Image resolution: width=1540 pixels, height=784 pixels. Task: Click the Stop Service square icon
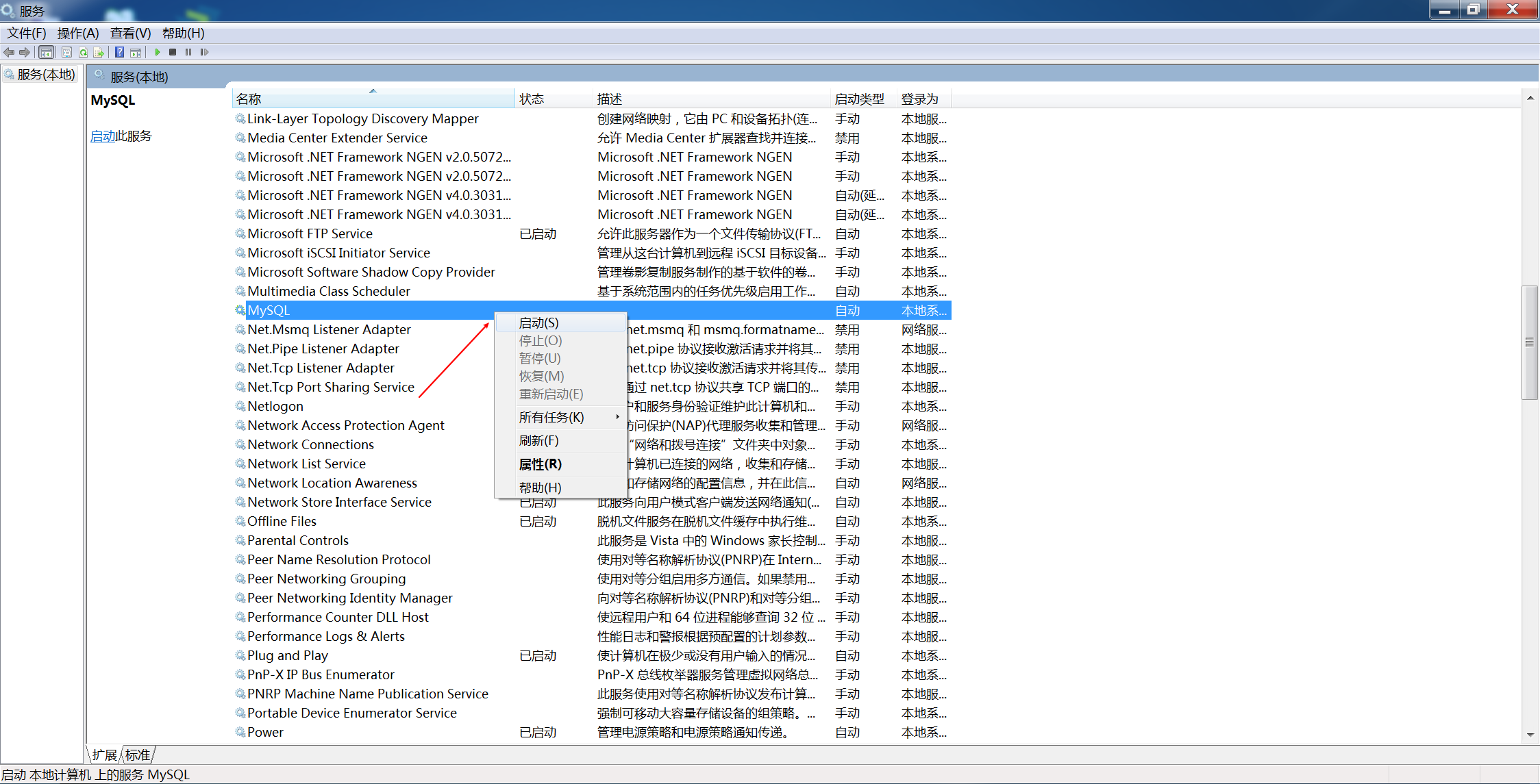click(x=173, y=52)
